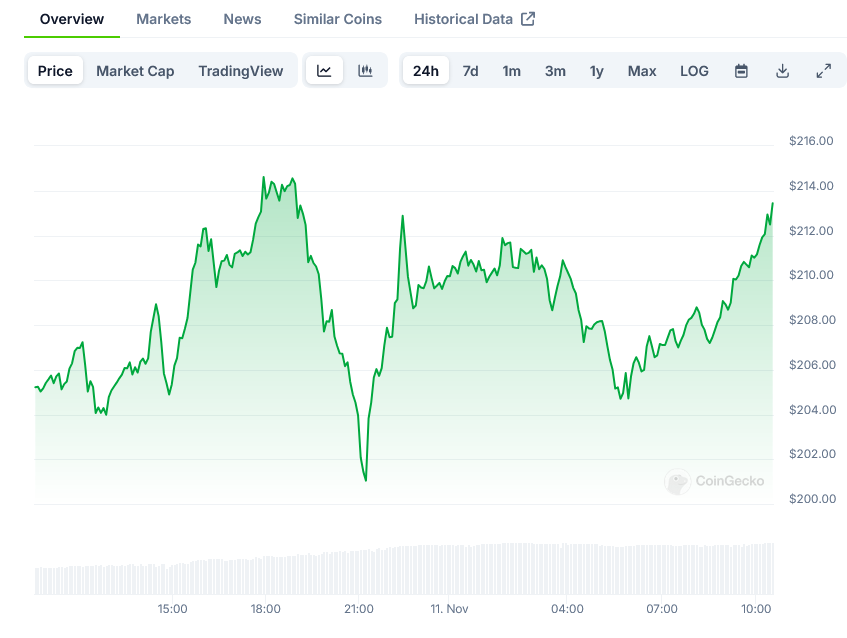This screenshot has width=847, height=638.
Task: Show Max time range
Action: pos(642,71)
